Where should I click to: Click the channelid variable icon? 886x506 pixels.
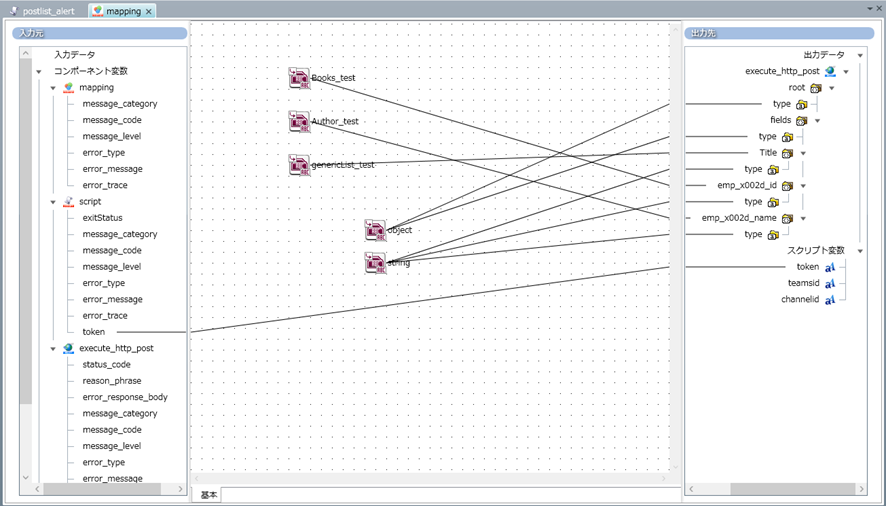tap(830, 300)
